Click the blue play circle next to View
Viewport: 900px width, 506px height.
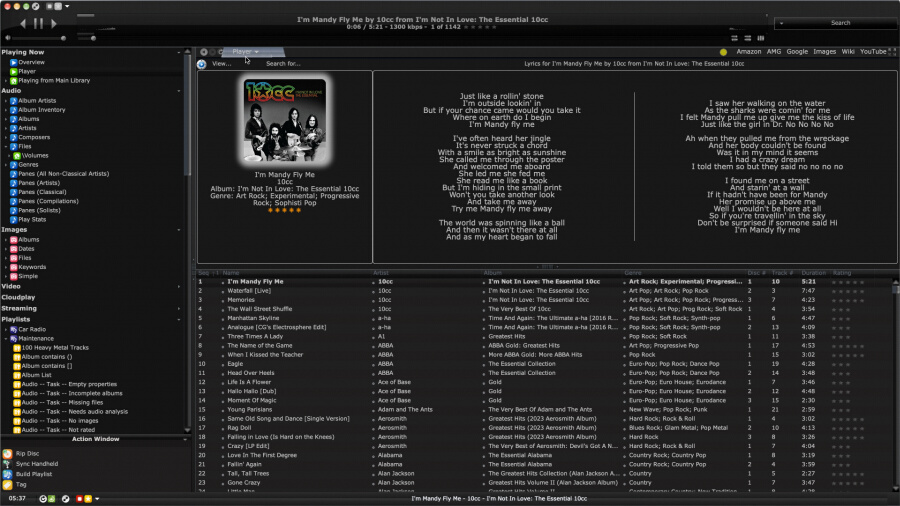[201, 64]
